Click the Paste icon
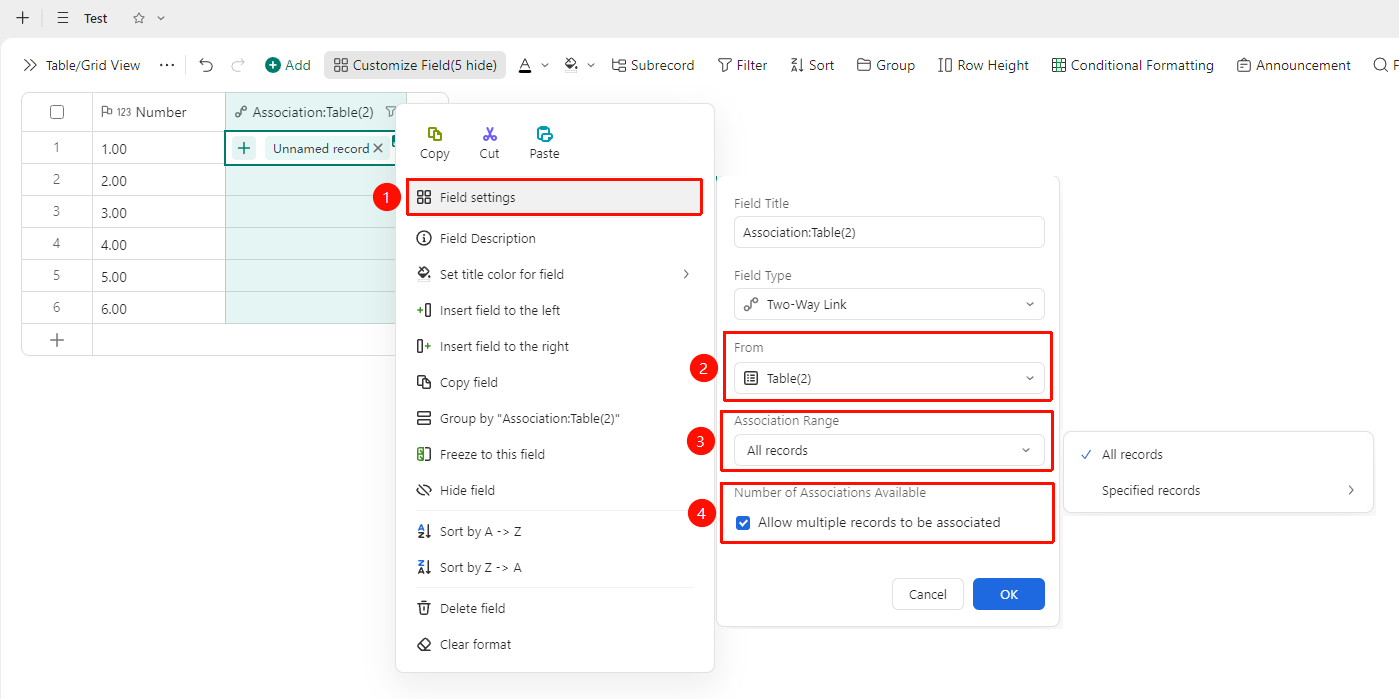The image size is (1399, 699). [x=544, y=134]
